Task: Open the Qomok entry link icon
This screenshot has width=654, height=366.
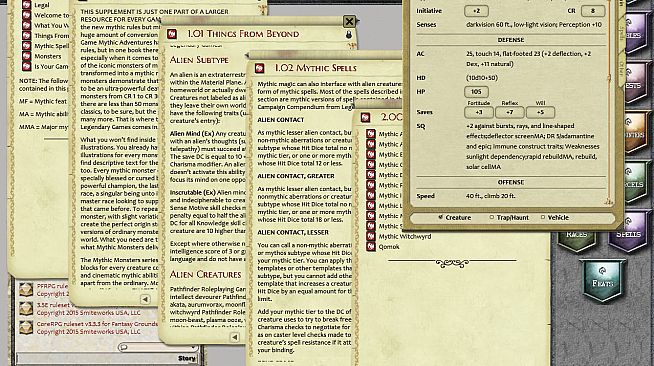Action: click(x=371, y=247)
